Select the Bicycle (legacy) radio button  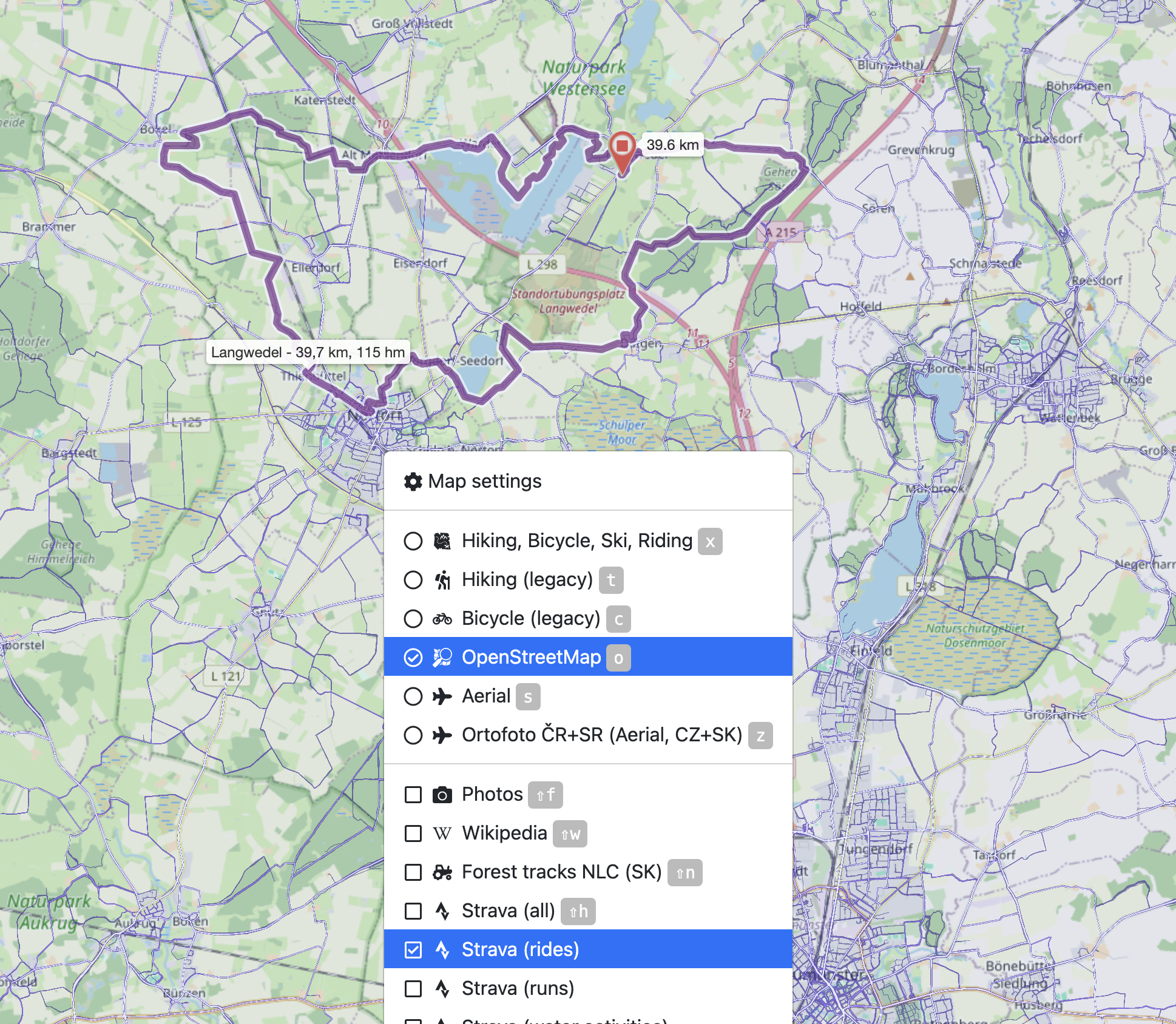tap(413, 618)
